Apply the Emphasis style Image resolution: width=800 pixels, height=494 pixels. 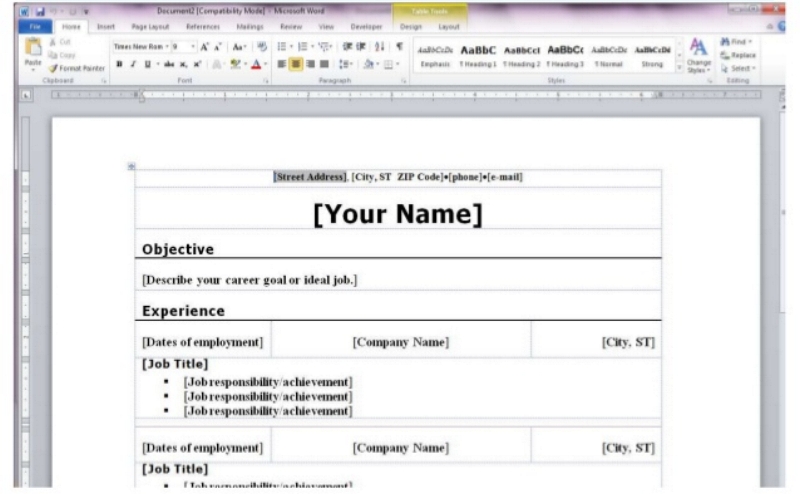click(435, 56)
